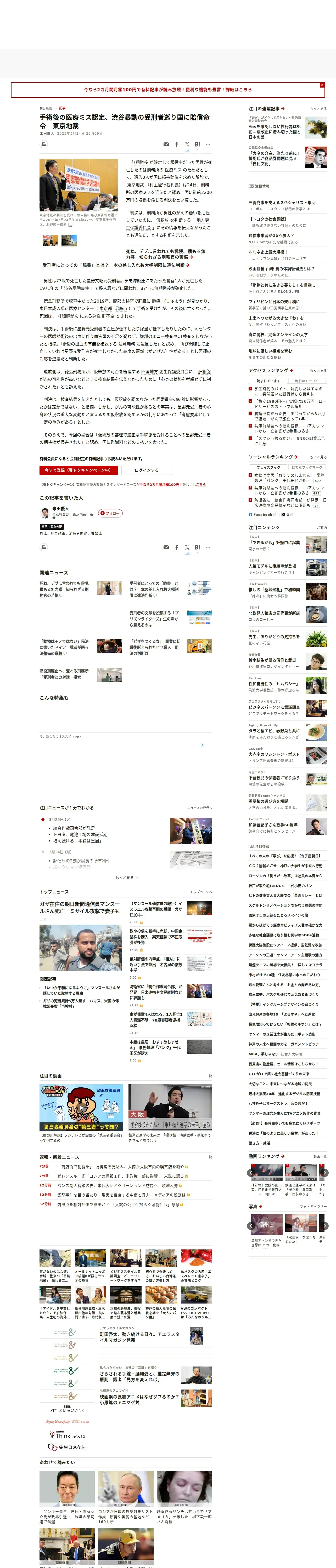Share by email from bottom toolbar
The width and height of the screenshot is (336, 1568).
[x=166, y=548]
